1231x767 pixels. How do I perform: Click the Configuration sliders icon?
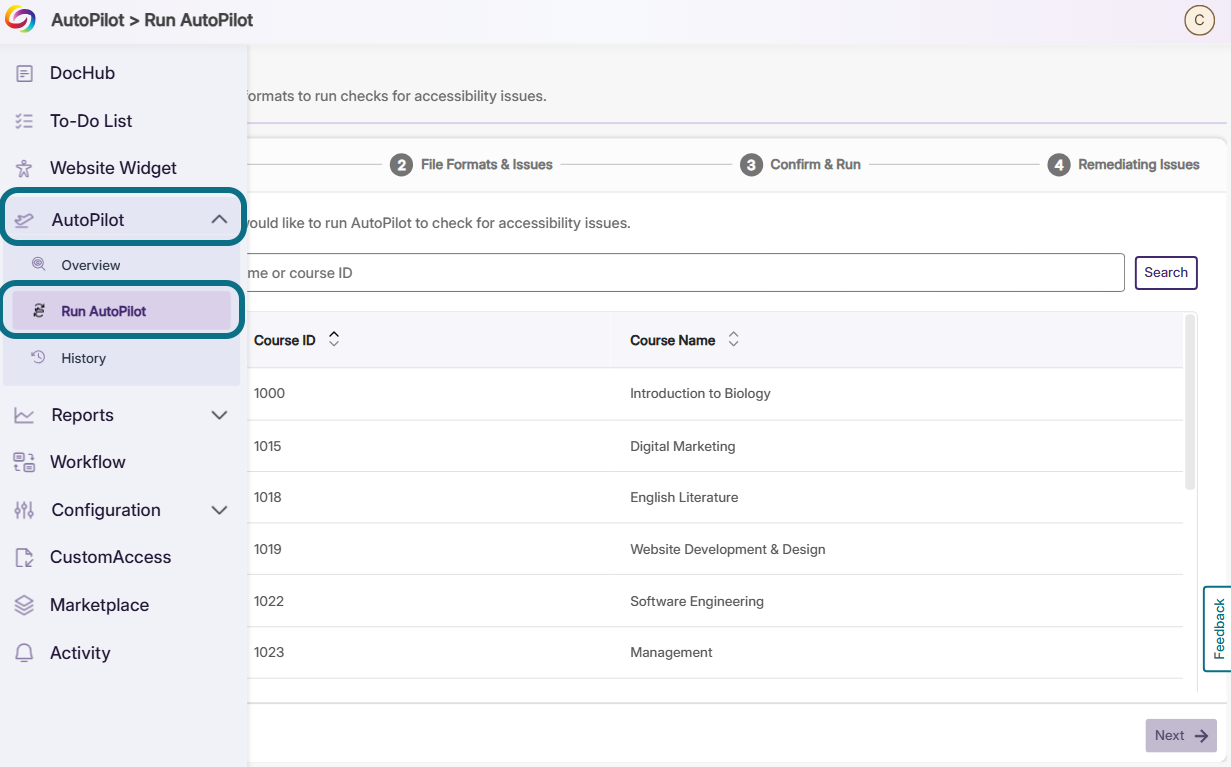pyautogui.click(x=25, y=510)
